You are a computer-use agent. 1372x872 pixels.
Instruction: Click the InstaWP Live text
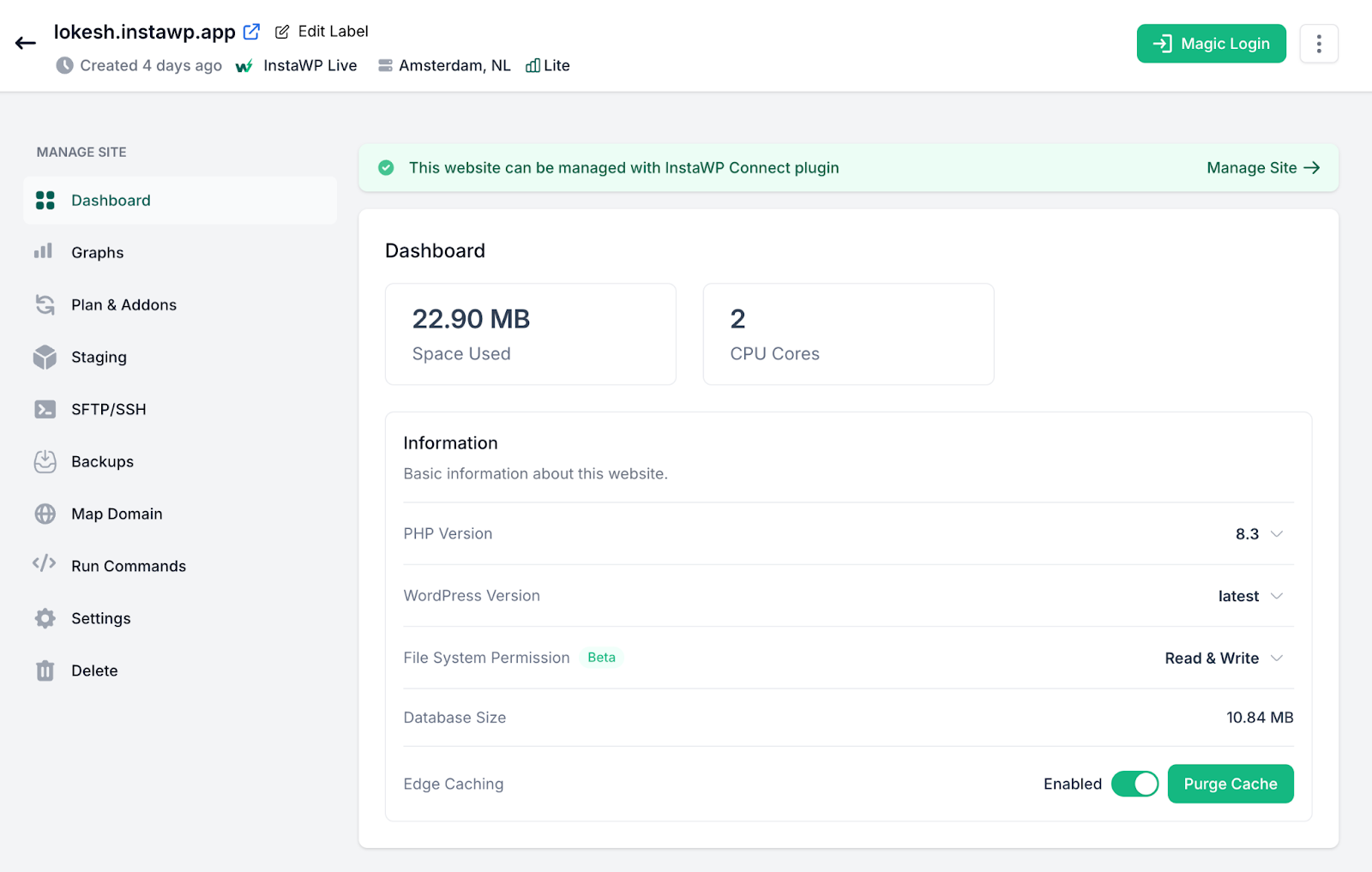(310, 66)
